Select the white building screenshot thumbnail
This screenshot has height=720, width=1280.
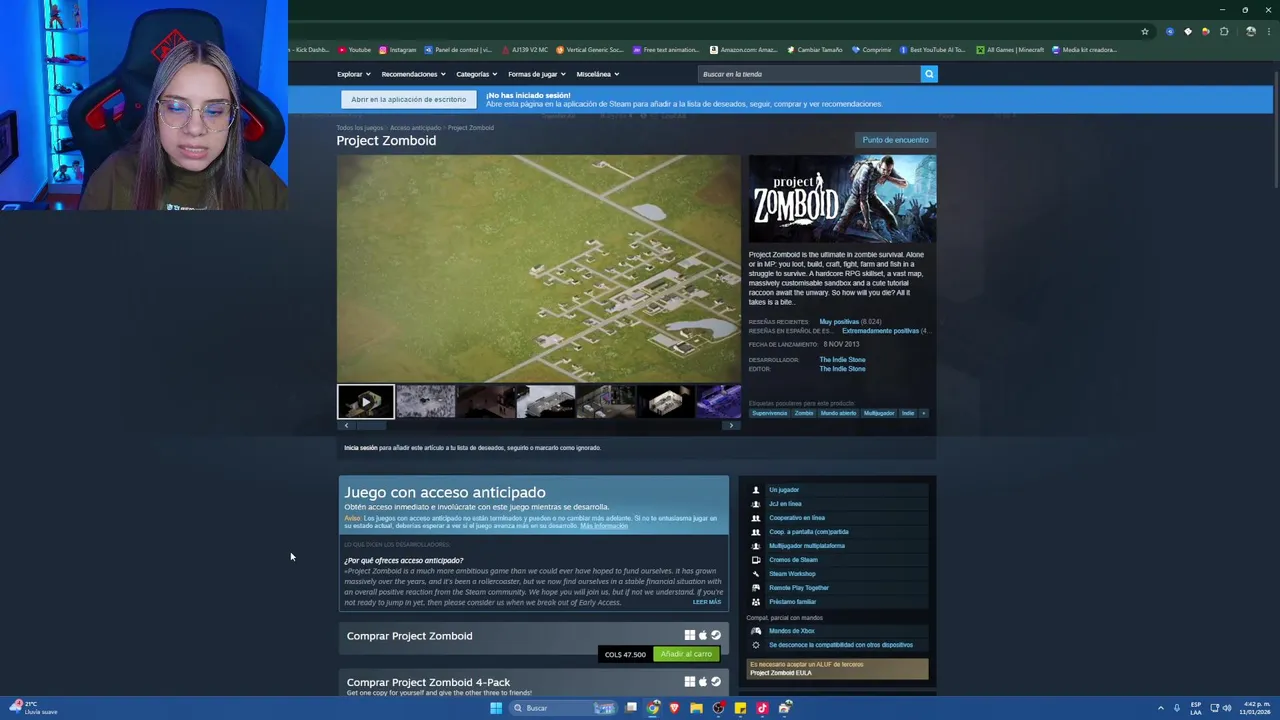point(666,401)
